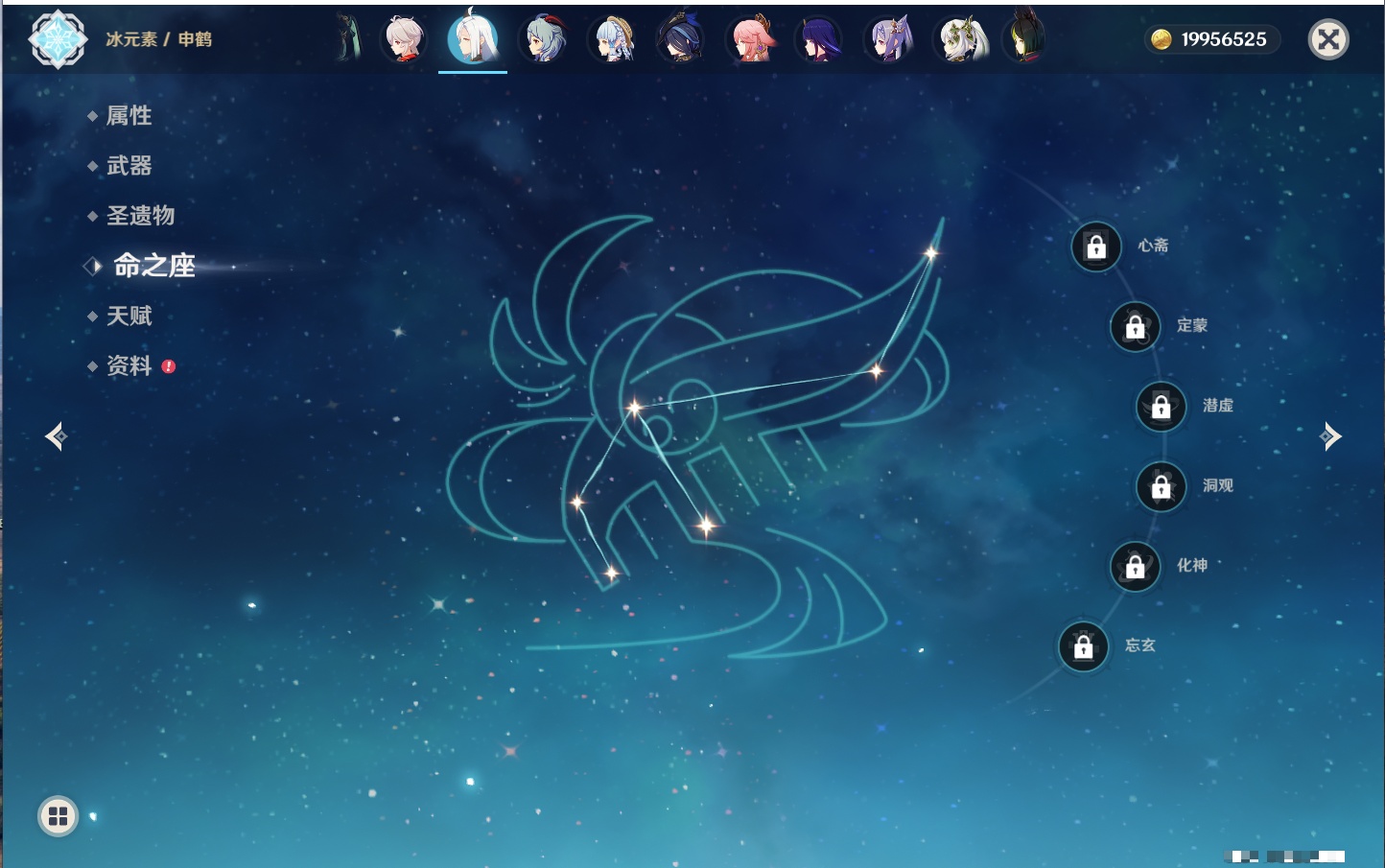Open the four-square grid menu button

tap(58, 816)
